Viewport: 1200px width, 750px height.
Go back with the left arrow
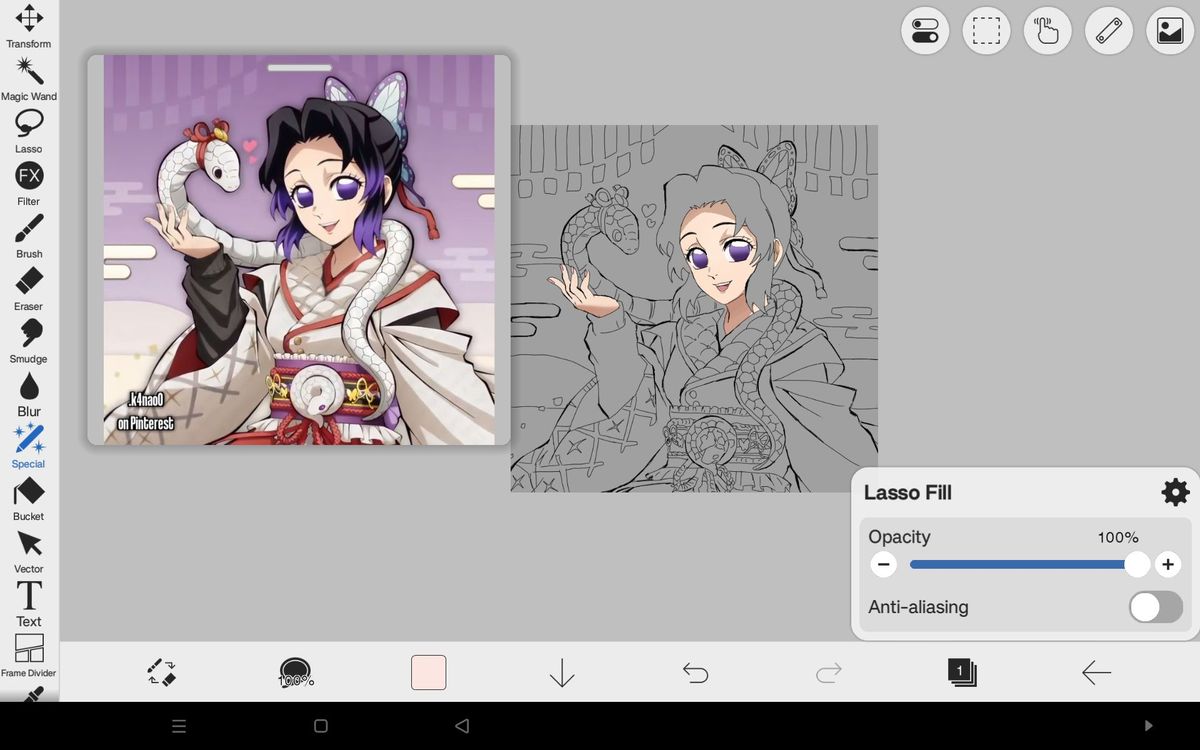[x=1096, y=673]
